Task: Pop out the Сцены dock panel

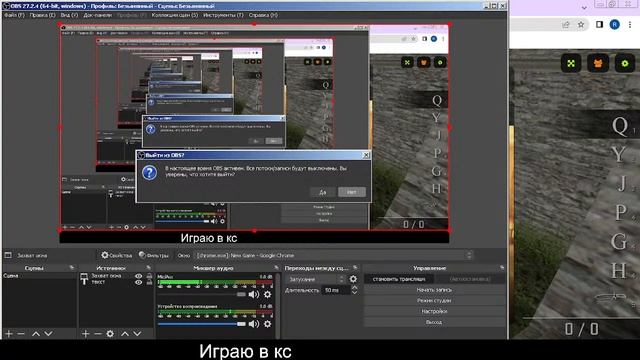Action: point(72,268)
